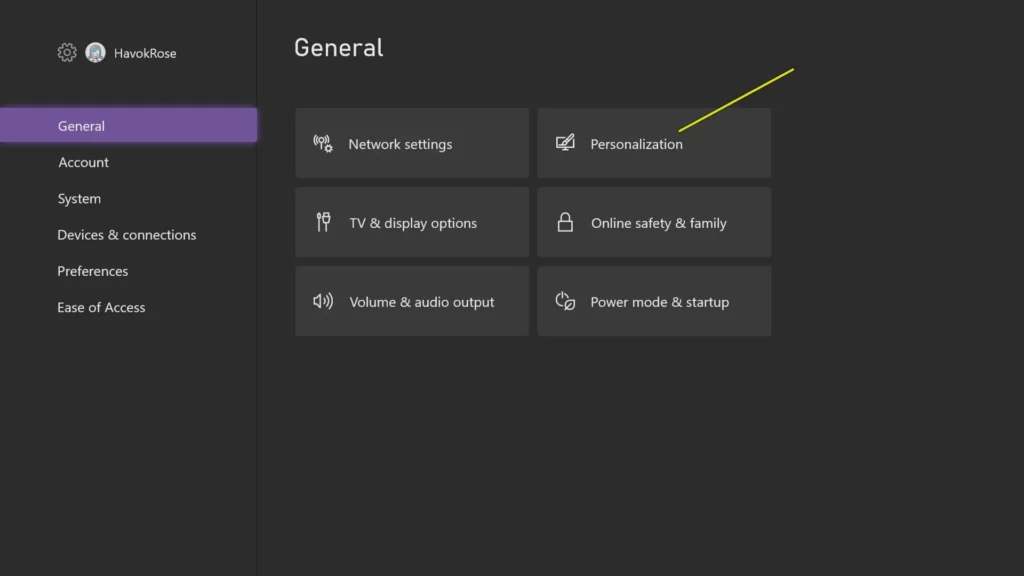Open Ease of Access category

(x=101, y=307)
